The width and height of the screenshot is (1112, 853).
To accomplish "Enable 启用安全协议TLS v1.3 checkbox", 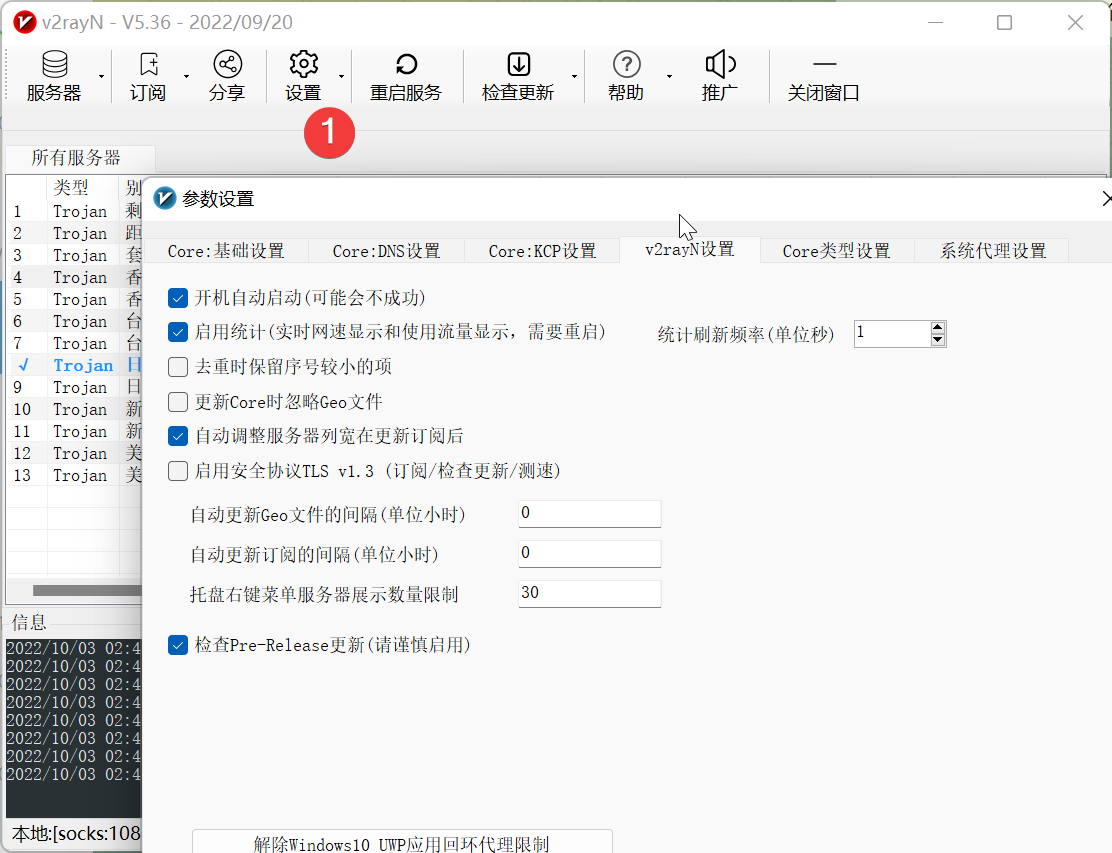I will click(178, 471).
